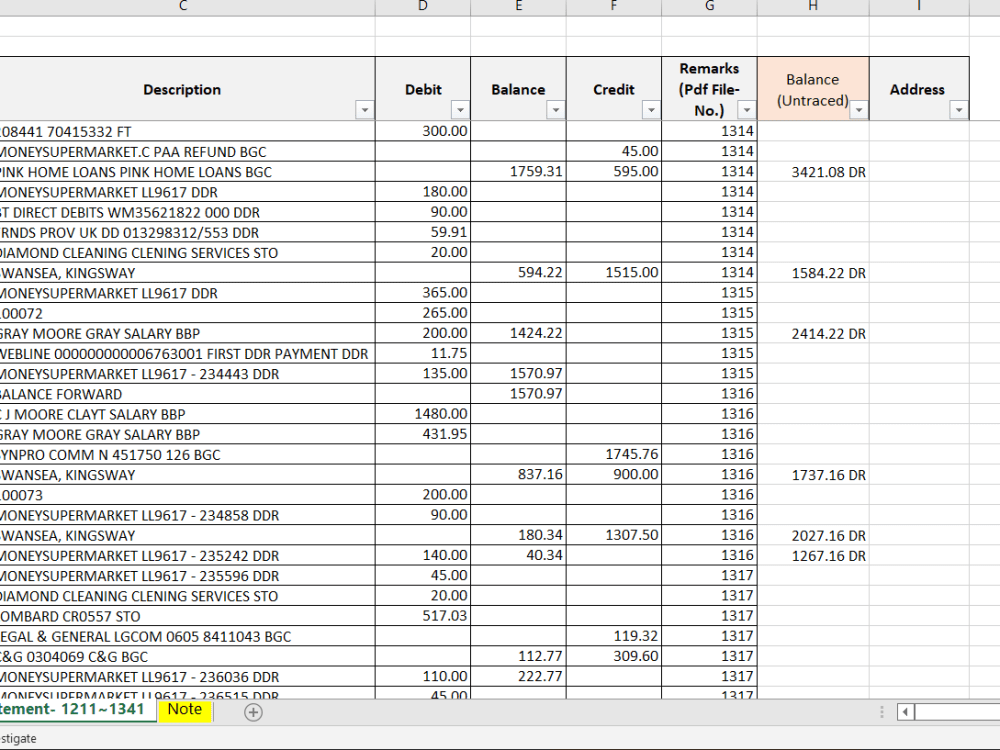Select column E header
This screenshot has height=750, width=1000.
pos(518,6)
